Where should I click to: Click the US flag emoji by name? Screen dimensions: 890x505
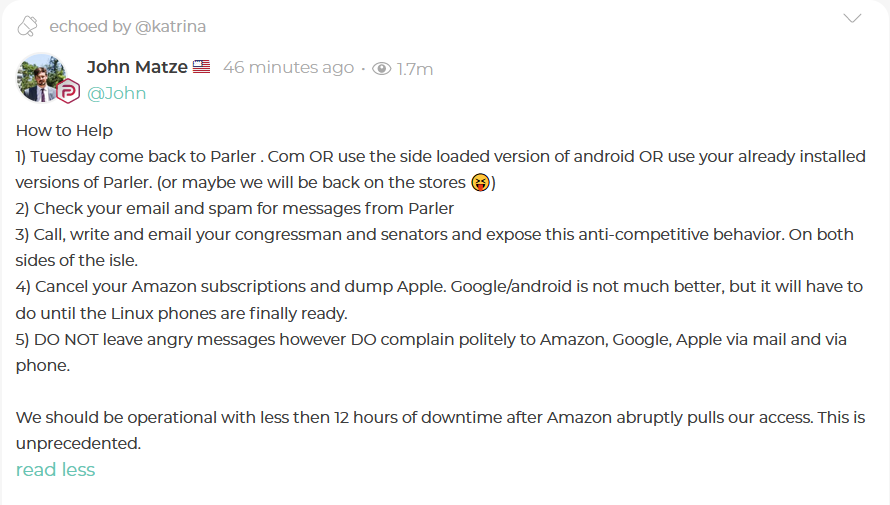(x=202, y=67)
